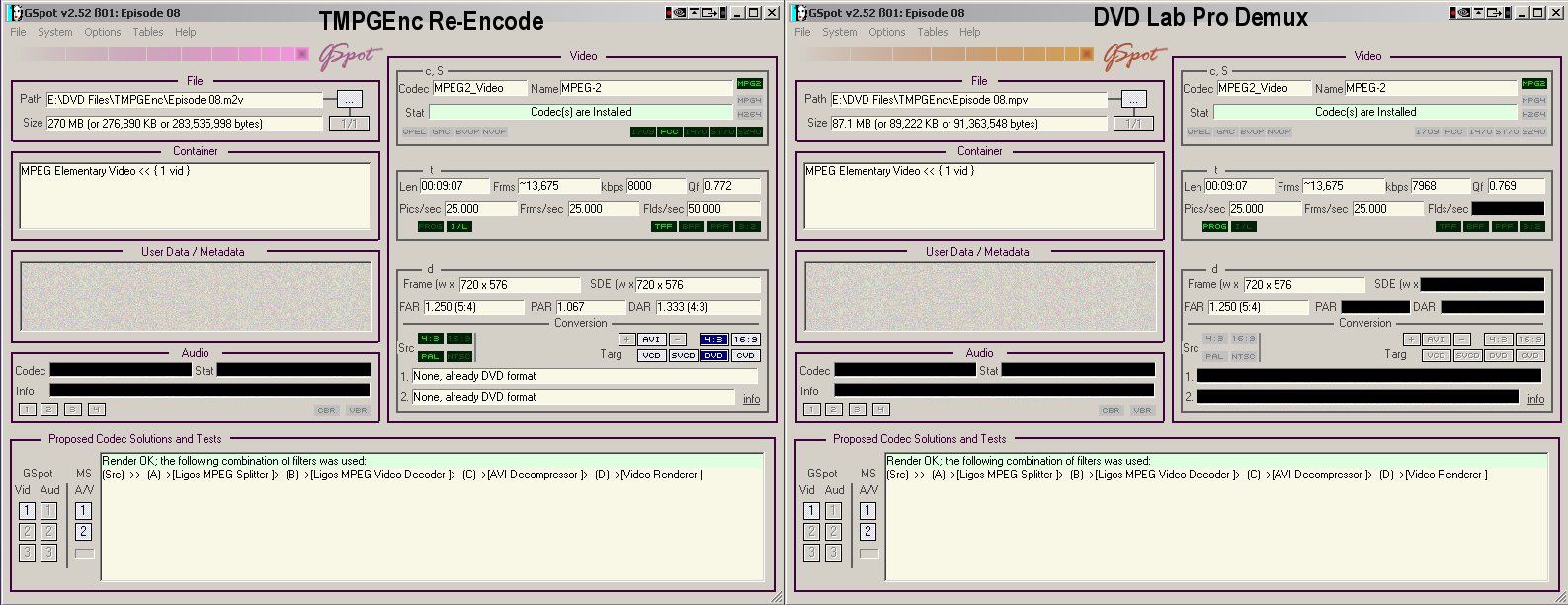
Task: Open System menu in left GSpot window
Action: tap(55, 32)
